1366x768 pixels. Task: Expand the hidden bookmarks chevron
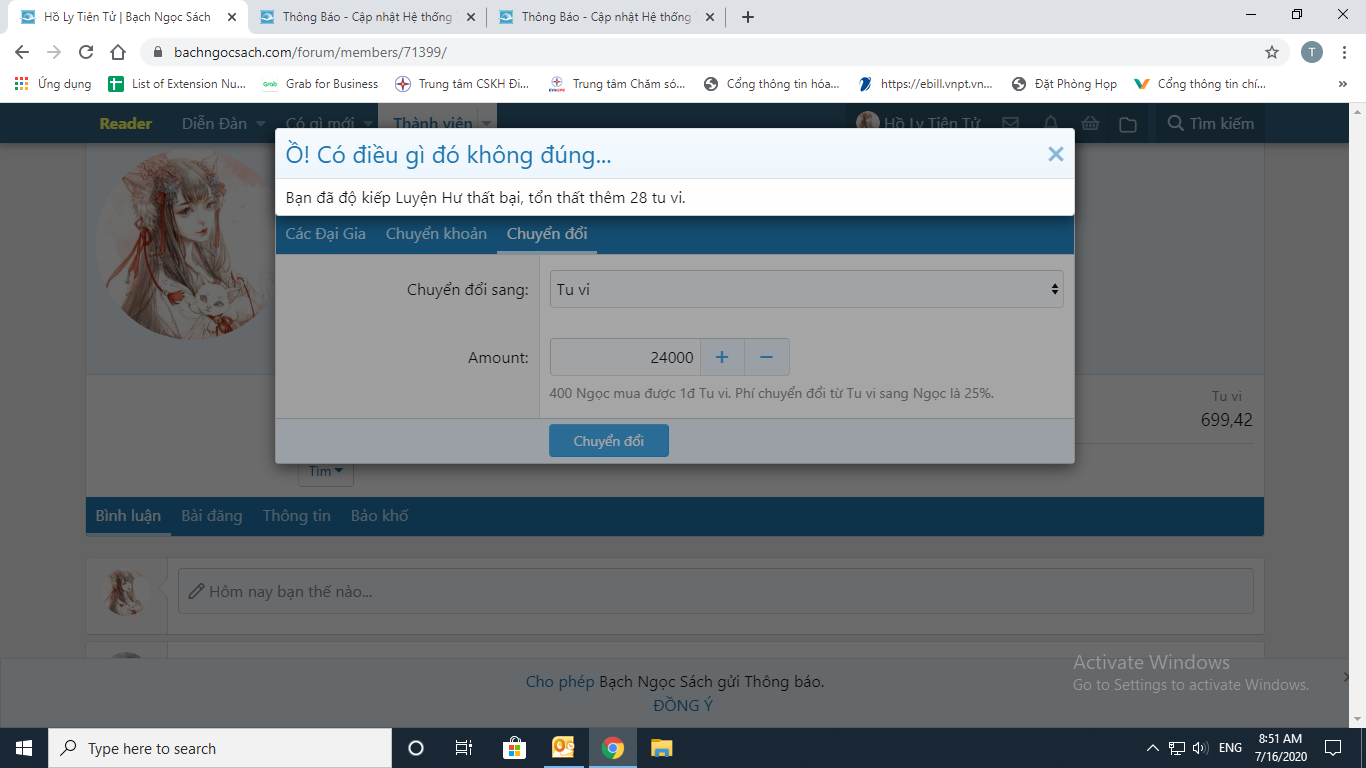click(x=1342, y=84)
